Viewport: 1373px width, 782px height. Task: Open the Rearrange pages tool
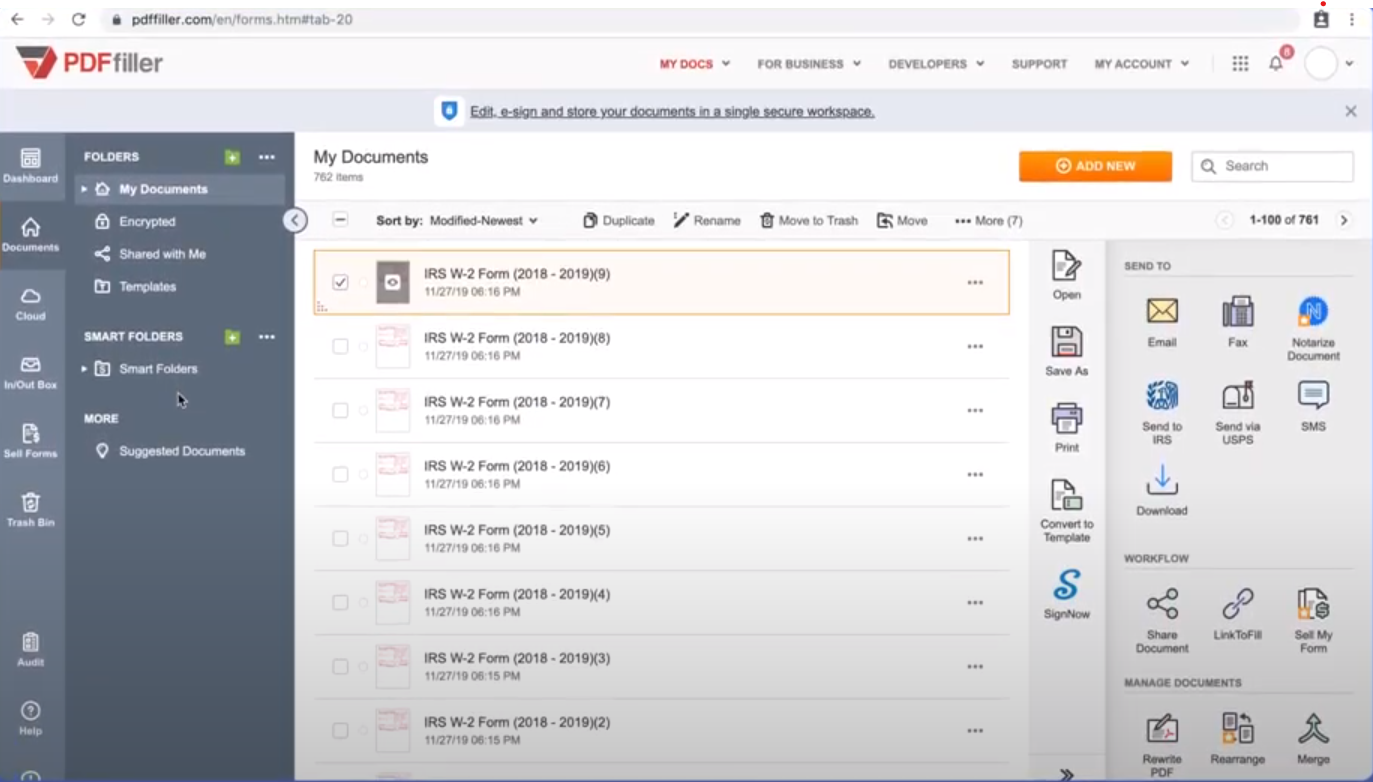(x=1238, y=739)
